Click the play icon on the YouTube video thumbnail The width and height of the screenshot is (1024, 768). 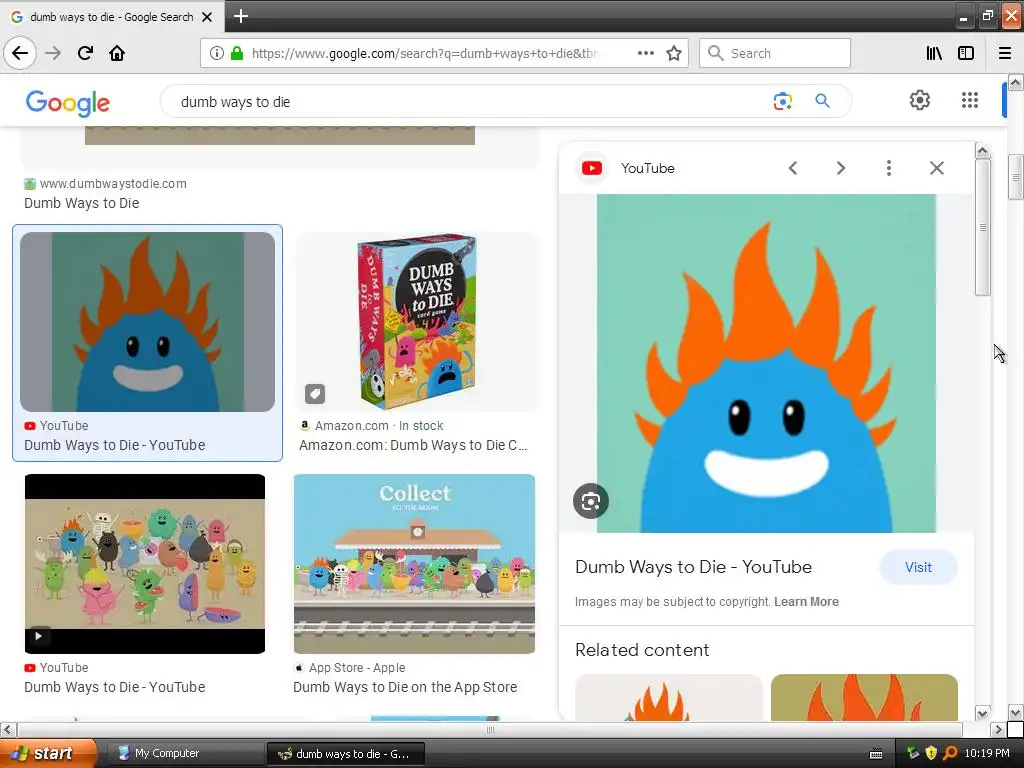click(x=39, y=635)
